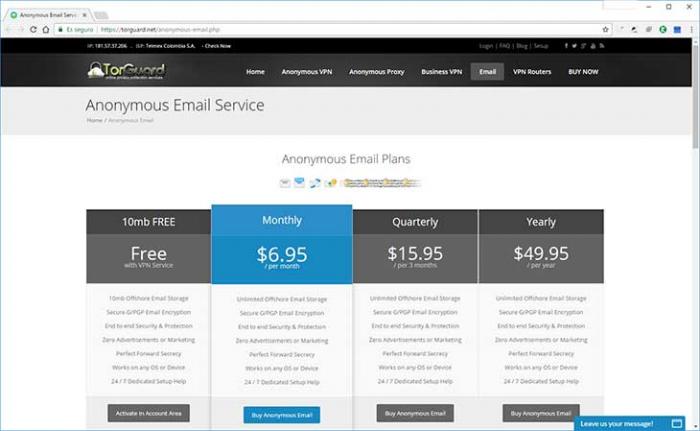This screenshot has height=431, width=700.
Task: Click the secure padlock icon in address bar
Action: pyautogui.click(x=61, y=29)
